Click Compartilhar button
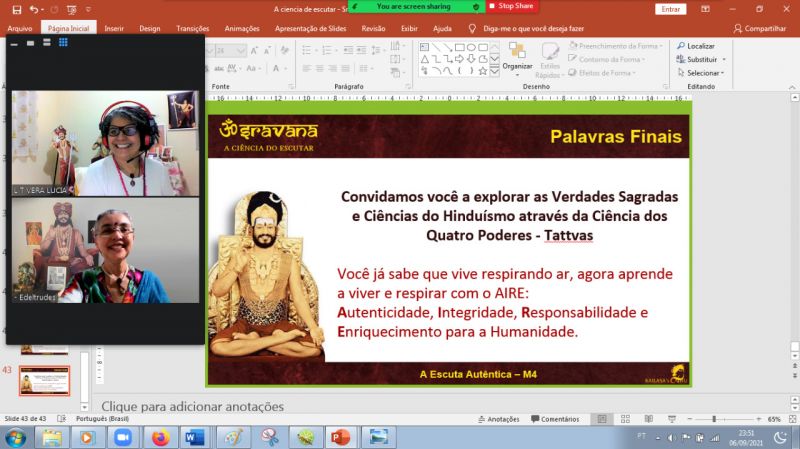The image size is (800, 449). click(x=760, y=29)
